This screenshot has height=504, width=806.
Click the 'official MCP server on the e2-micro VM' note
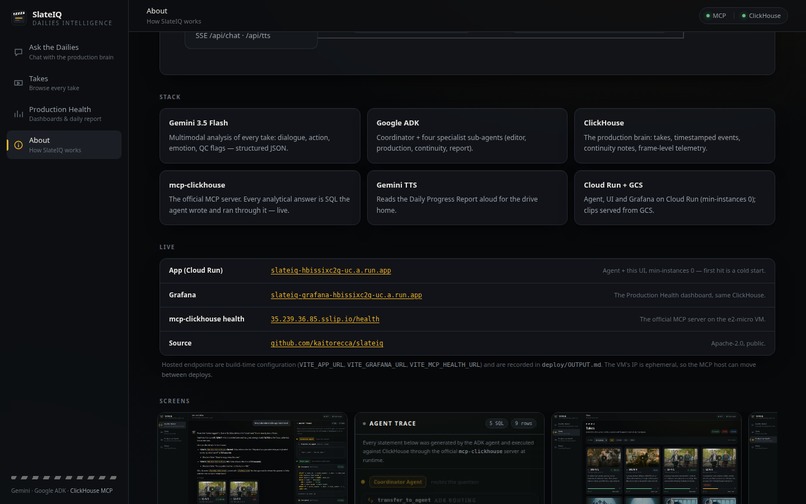702,319
